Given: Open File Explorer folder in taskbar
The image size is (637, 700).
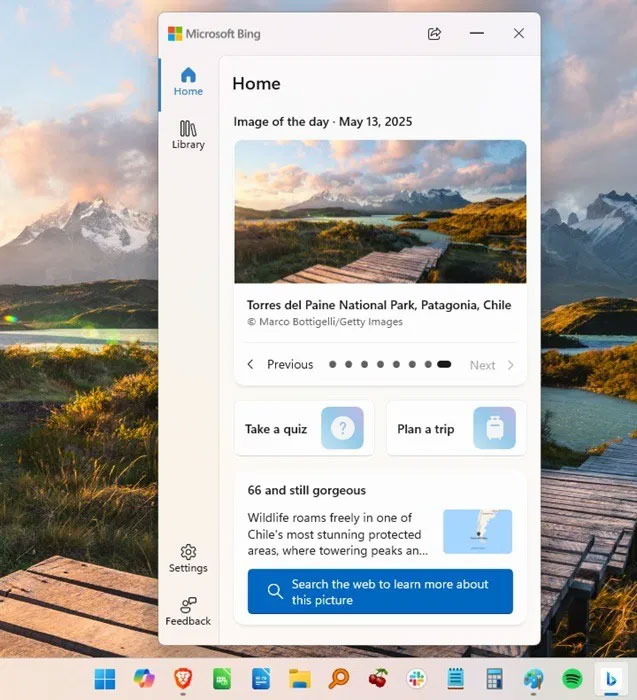Looking at the screenshot, I should pyautogui.click(x=300, y=679).
